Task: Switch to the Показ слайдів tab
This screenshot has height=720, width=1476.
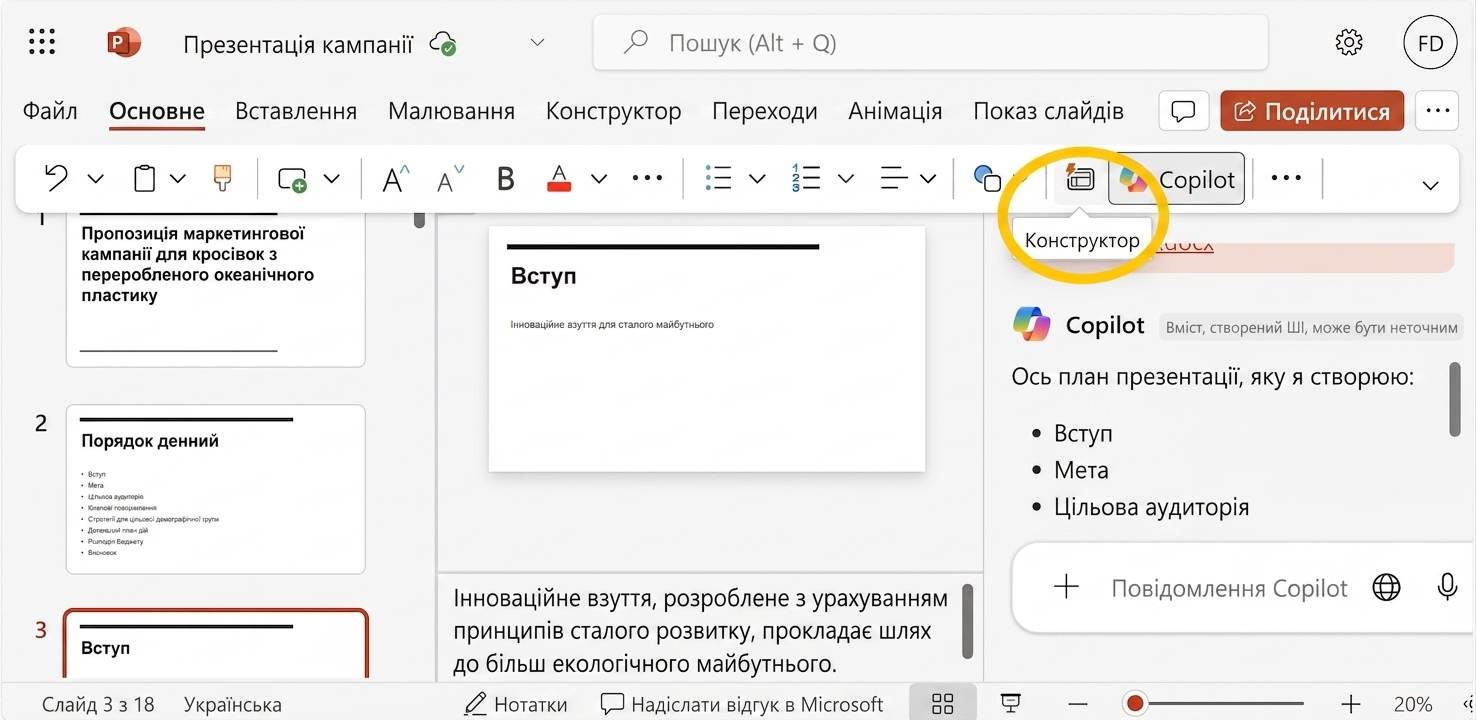Action: coord(1048,111)
